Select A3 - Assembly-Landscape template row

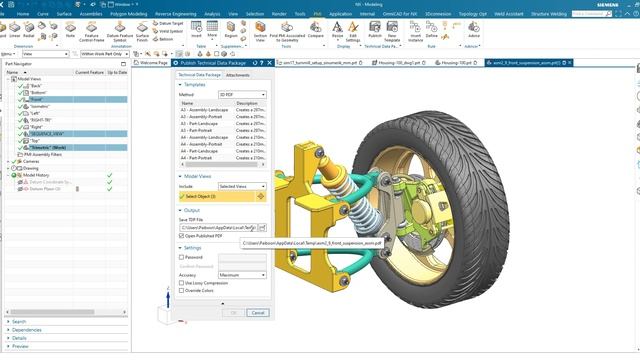click(223, 110)
